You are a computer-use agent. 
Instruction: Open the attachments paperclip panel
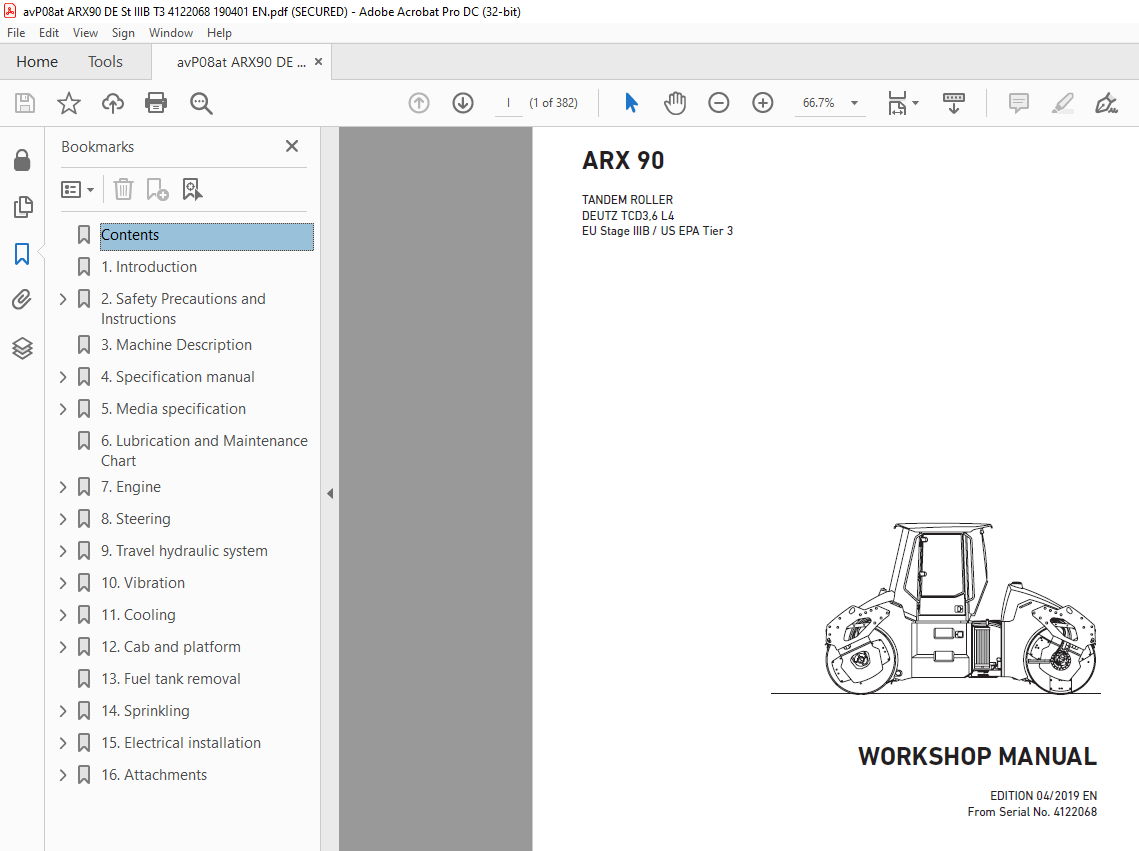tap(23, 300)
